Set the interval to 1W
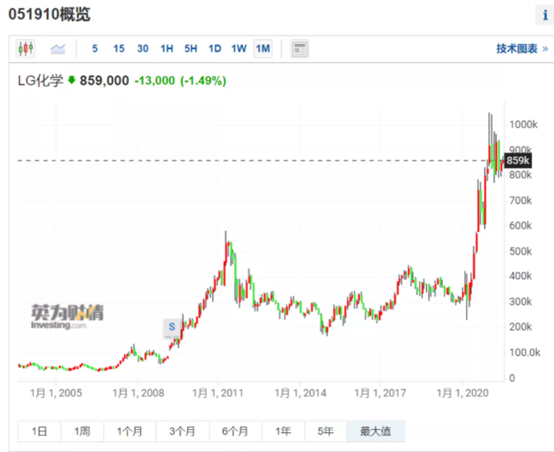The width and height of the screenshot is (554, 452). (x=239, y=48)
